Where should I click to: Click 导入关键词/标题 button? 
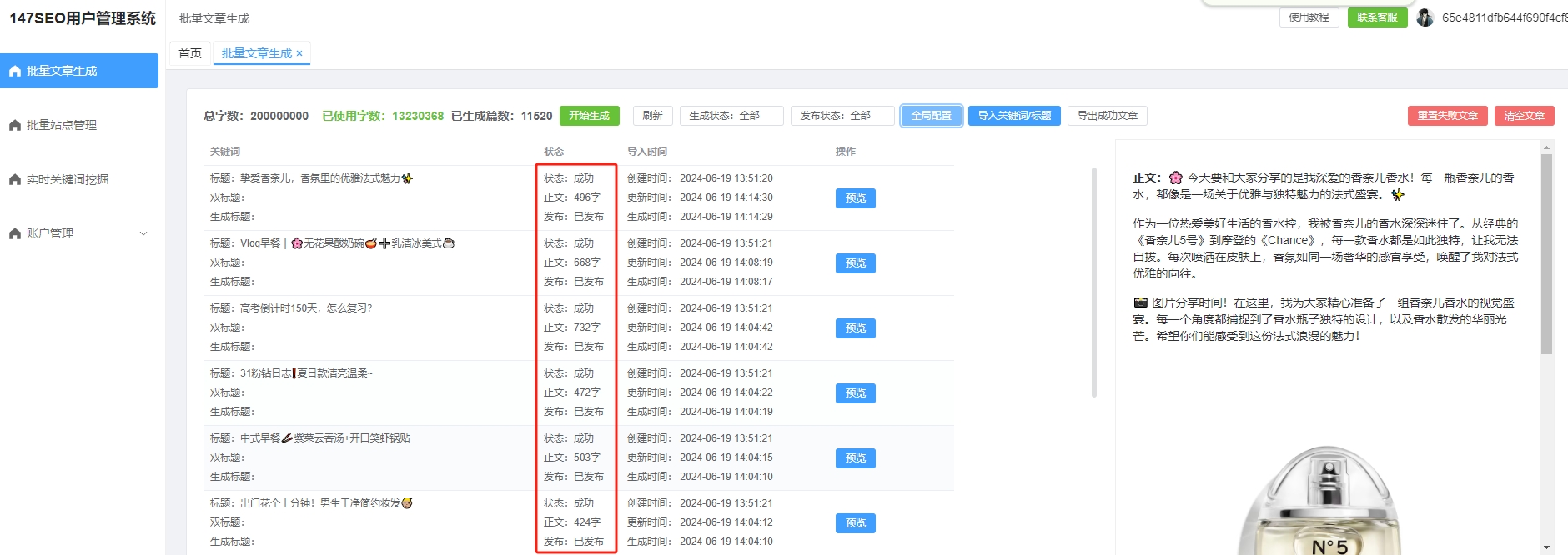[x=1014, y=116]
